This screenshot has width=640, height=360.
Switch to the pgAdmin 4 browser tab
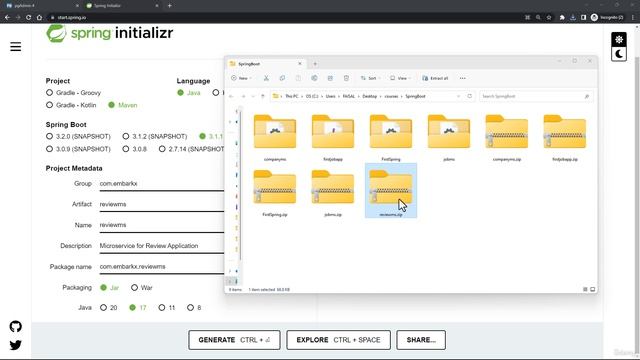pyautogui.click(x=41, y=6)
